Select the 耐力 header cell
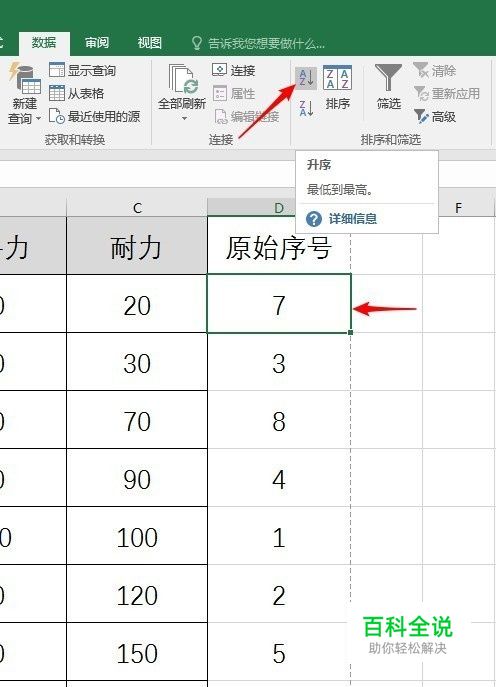 click(137, 246)
